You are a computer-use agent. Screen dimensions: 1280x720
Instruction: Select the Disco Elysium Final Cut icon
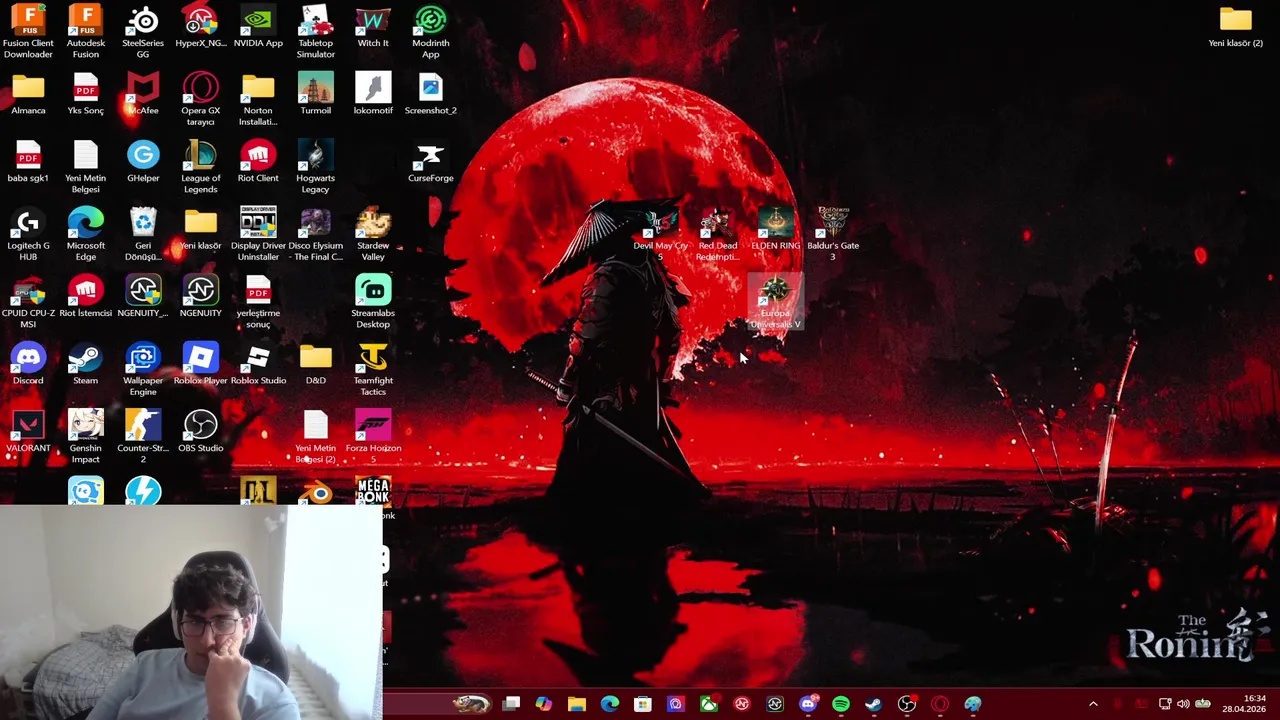[x=315, y=235]
